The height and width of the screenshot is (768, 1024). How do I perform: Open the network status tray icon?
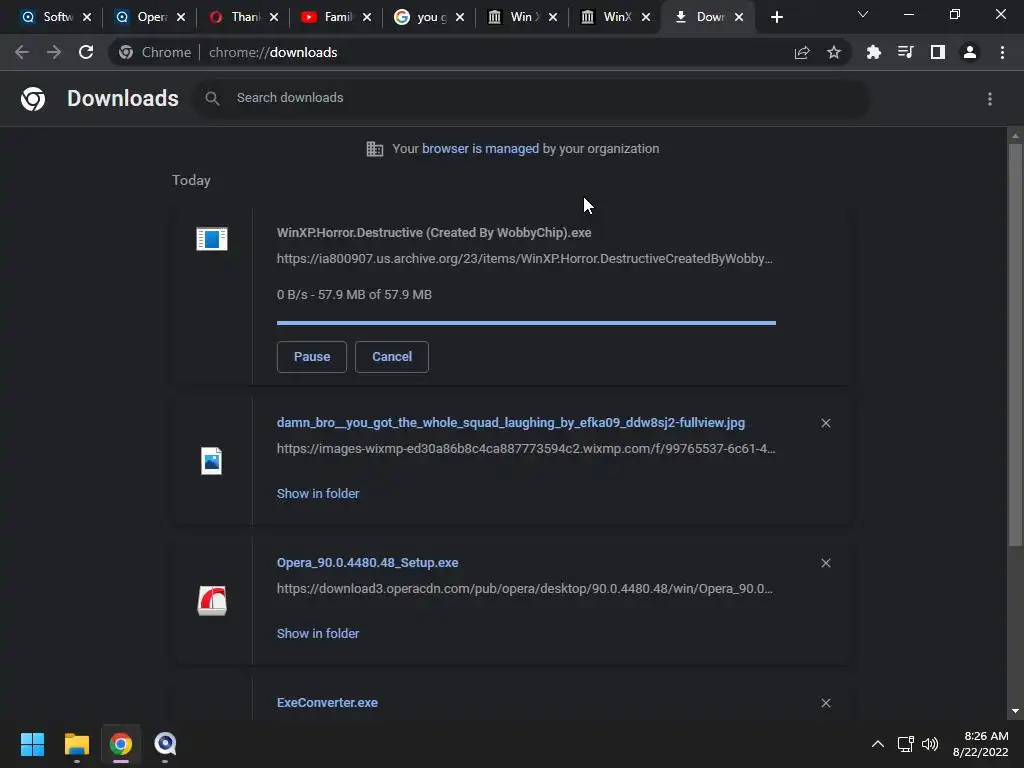pos(905,744)
